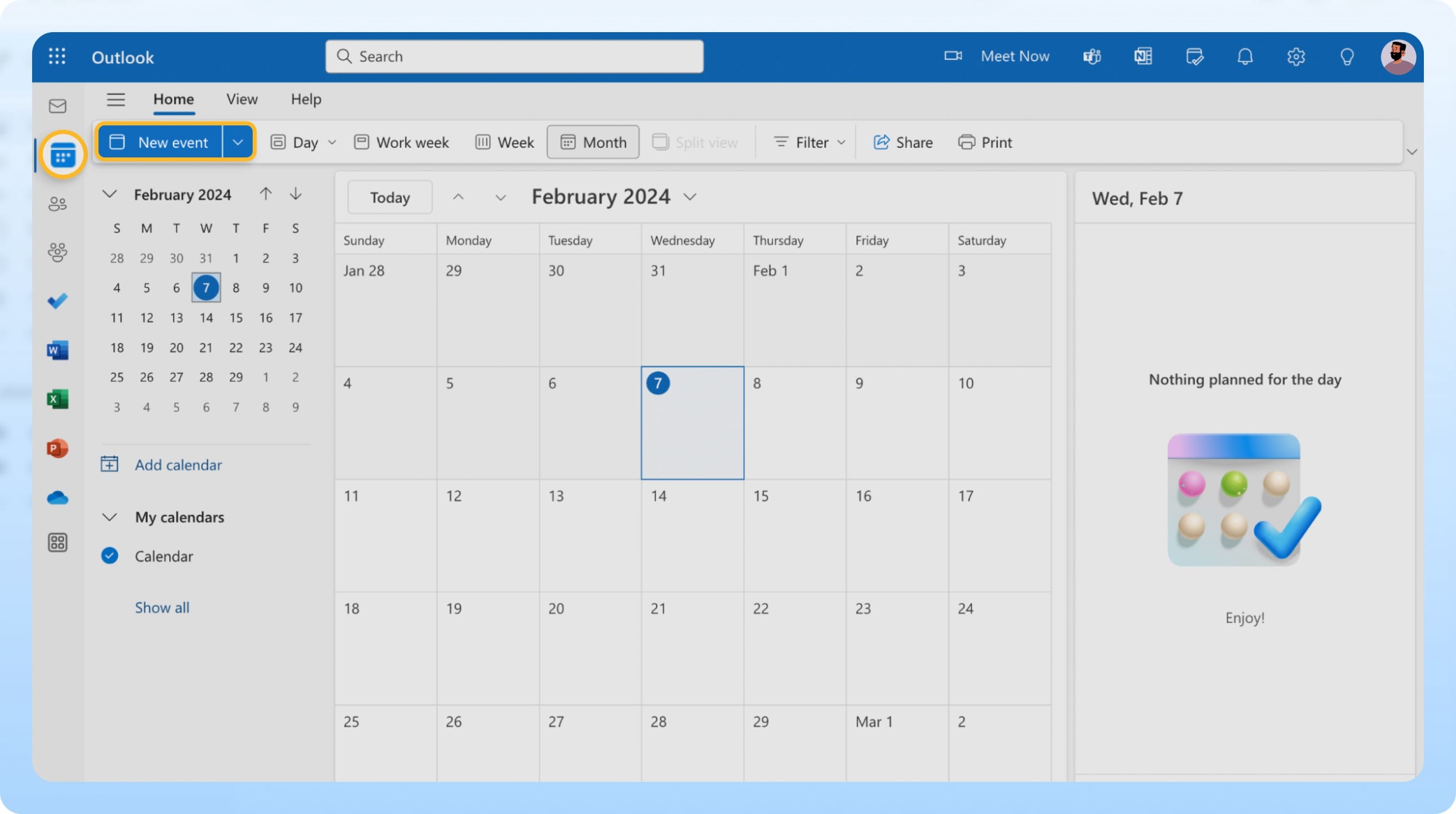The width and height of the screenshot is (1456, 814).
Task: Toggle the Calendar checkbox under My calendars
Action: pos(110,556)
